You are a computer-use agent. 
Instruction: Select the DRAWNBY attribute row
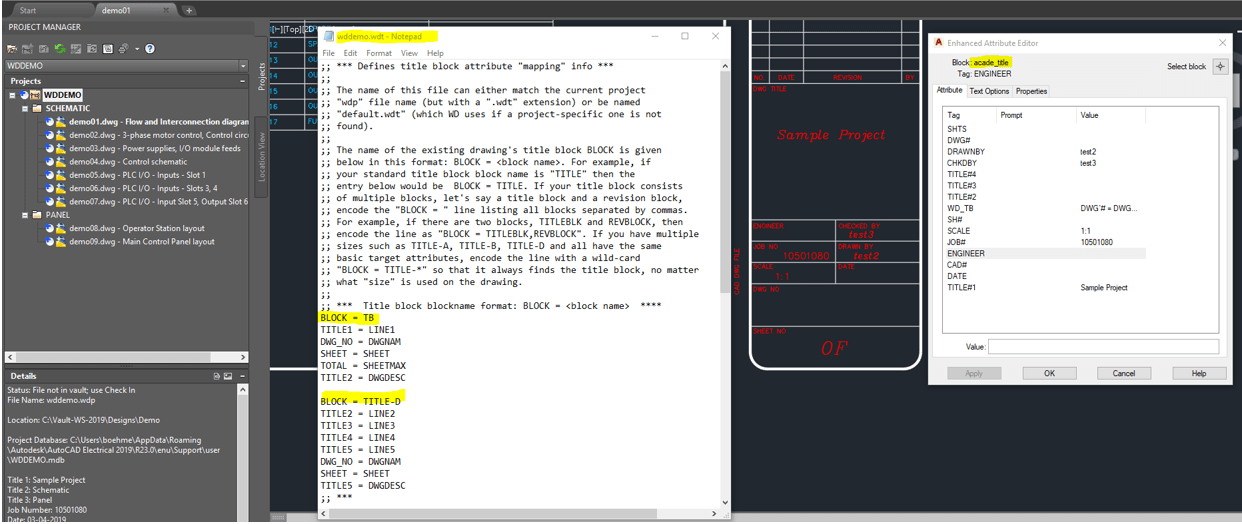[x=1045, y=152]
